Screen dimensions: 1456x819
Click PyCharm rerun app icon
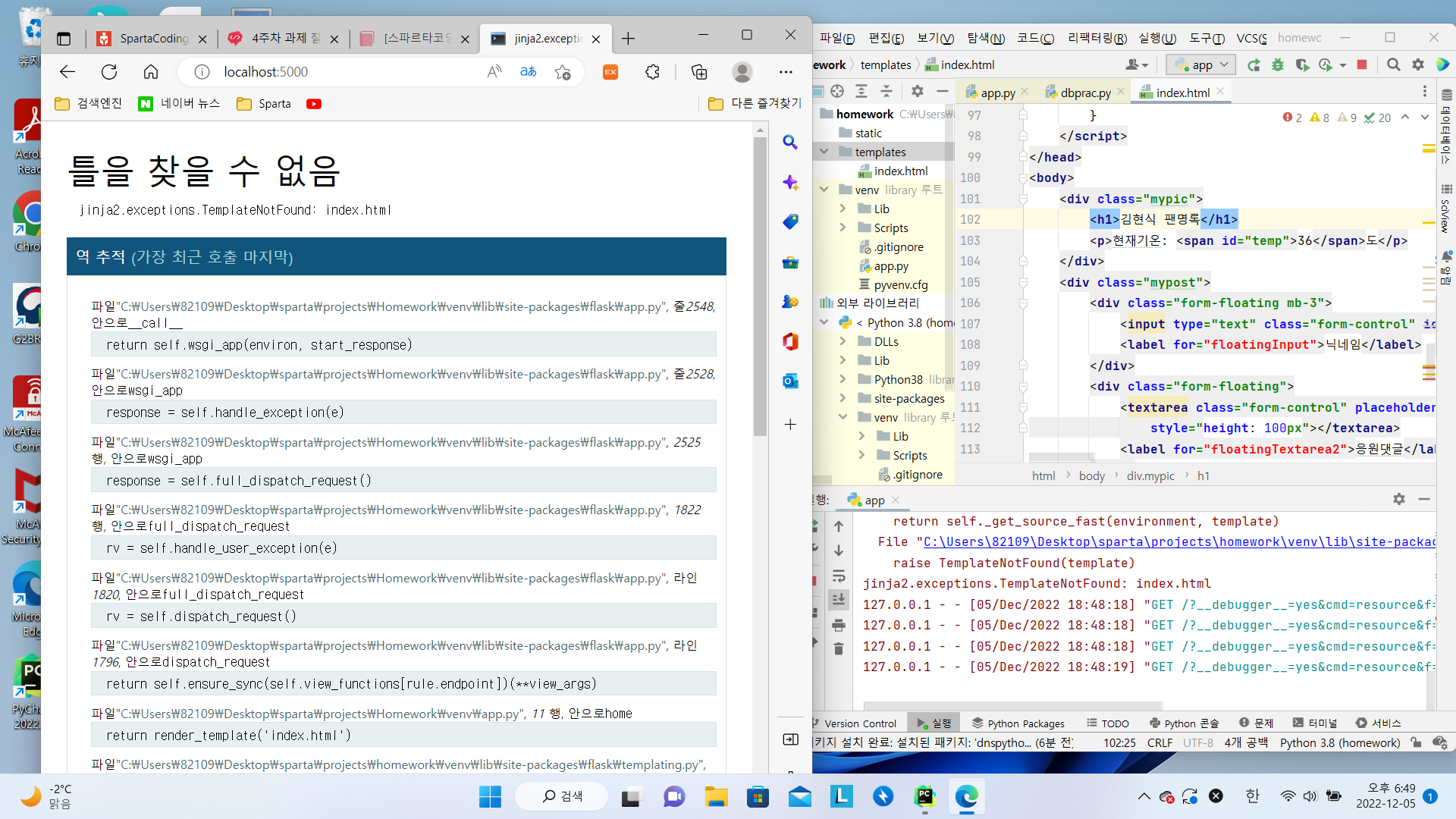1254,65
